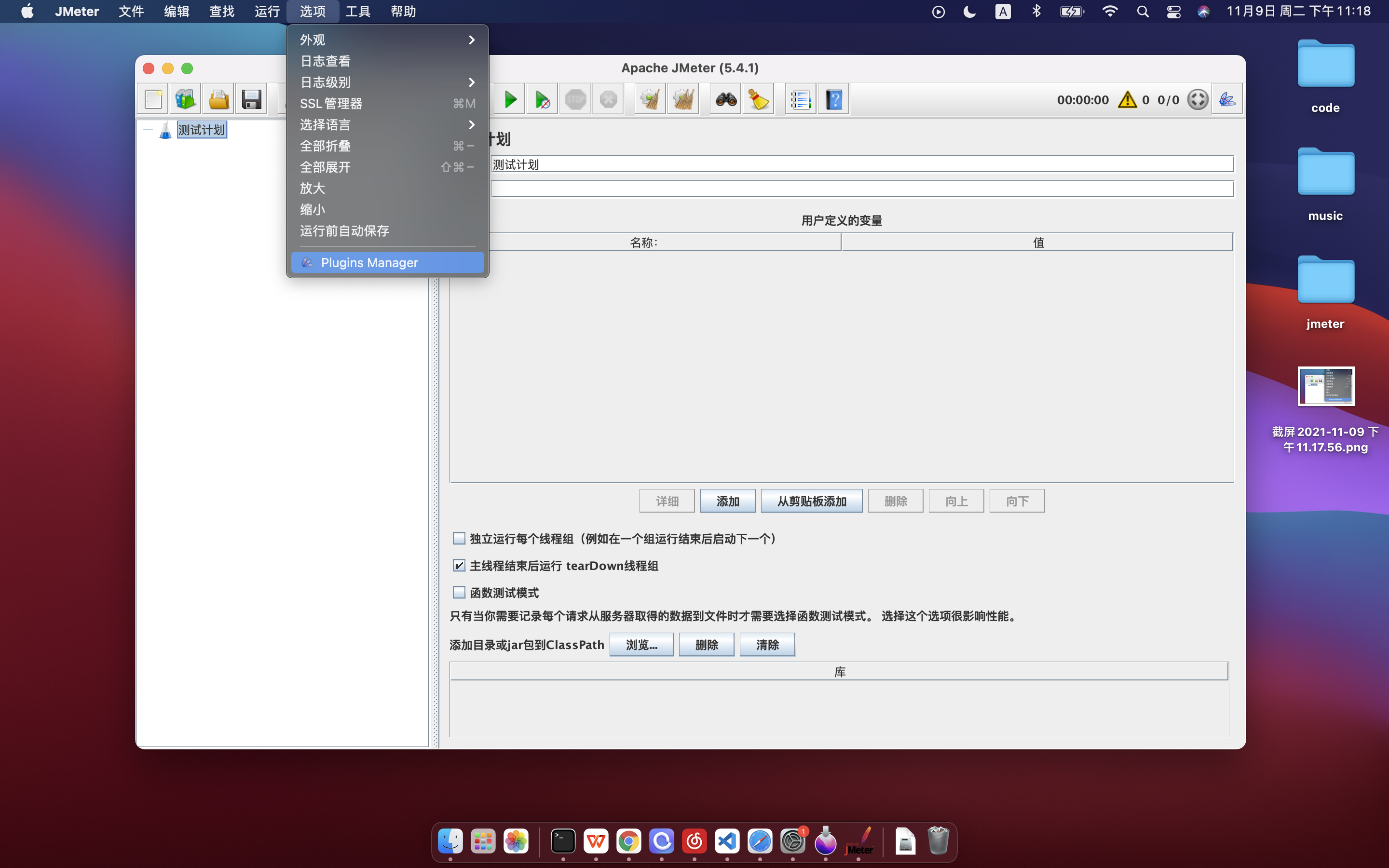1389x868 pixels.
Task: Click the Reset Search brush icon
Action: (x=758, y=99)
